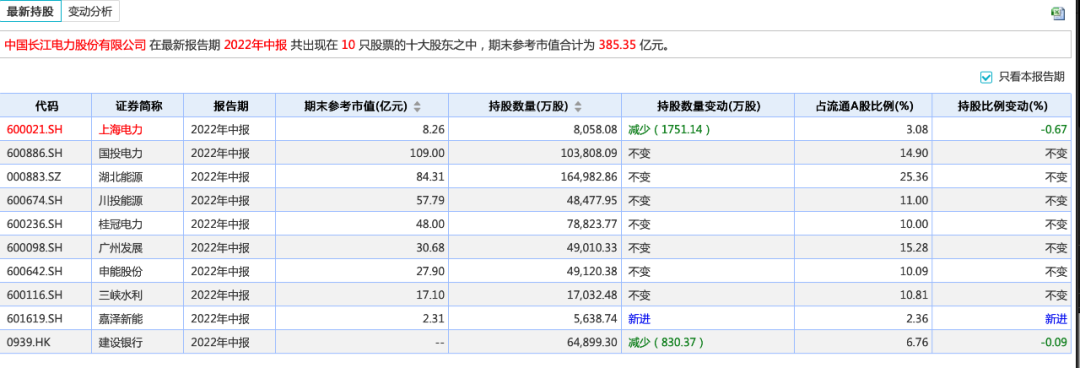Select the 601619.SH code cell
The width and height of the screenshot is (1080, 368).
click(x=46, y=318)
